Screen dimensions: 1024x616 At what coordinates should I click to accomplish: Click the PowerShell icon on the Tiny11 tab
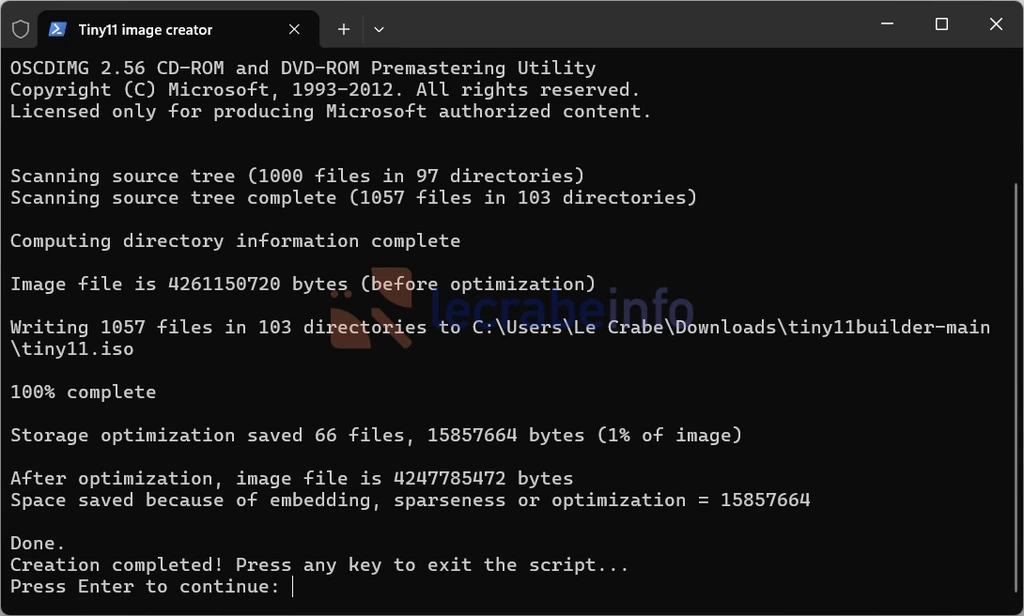coord(57,29)
